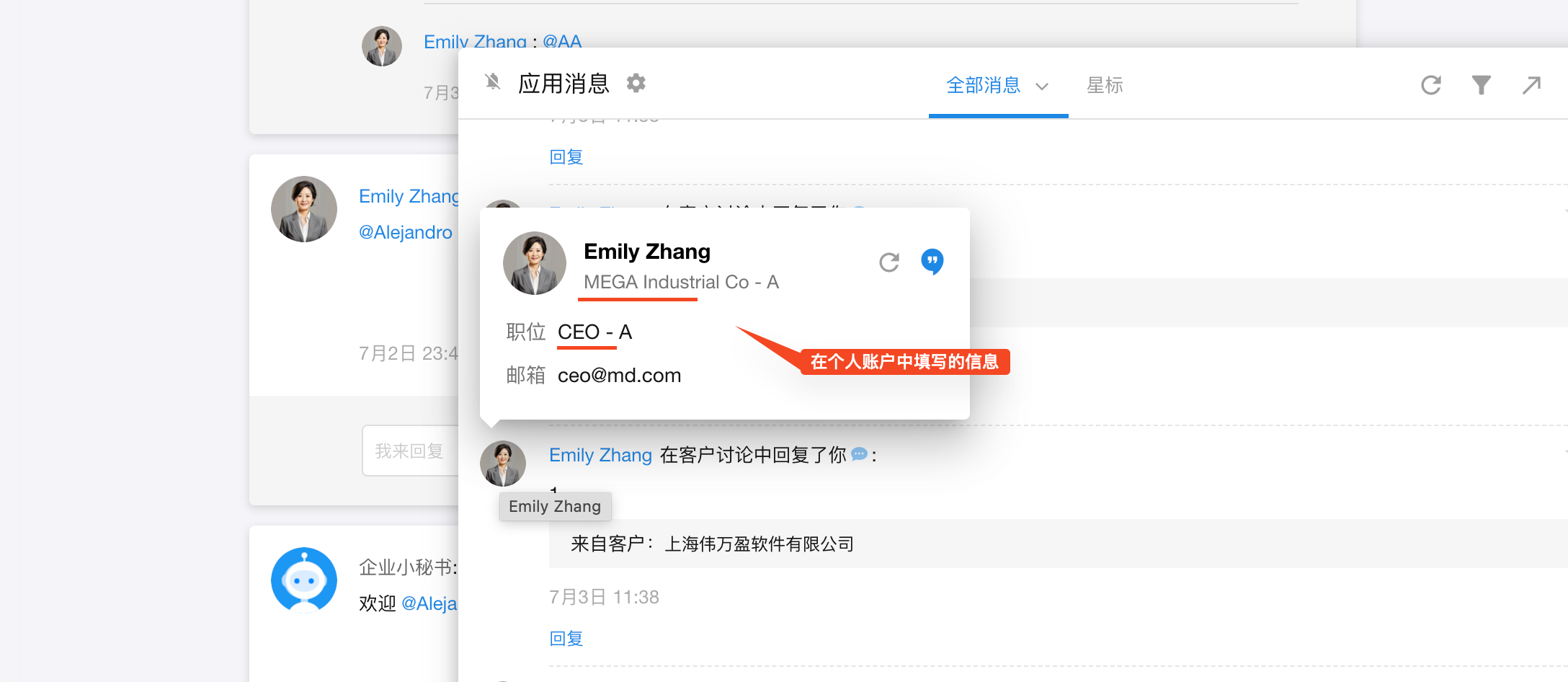Open Emily Zhang link before 在客户讨论中回复了你
Image resolution: width=1568 pixels, height=682 pixels.
coord(600,455)
